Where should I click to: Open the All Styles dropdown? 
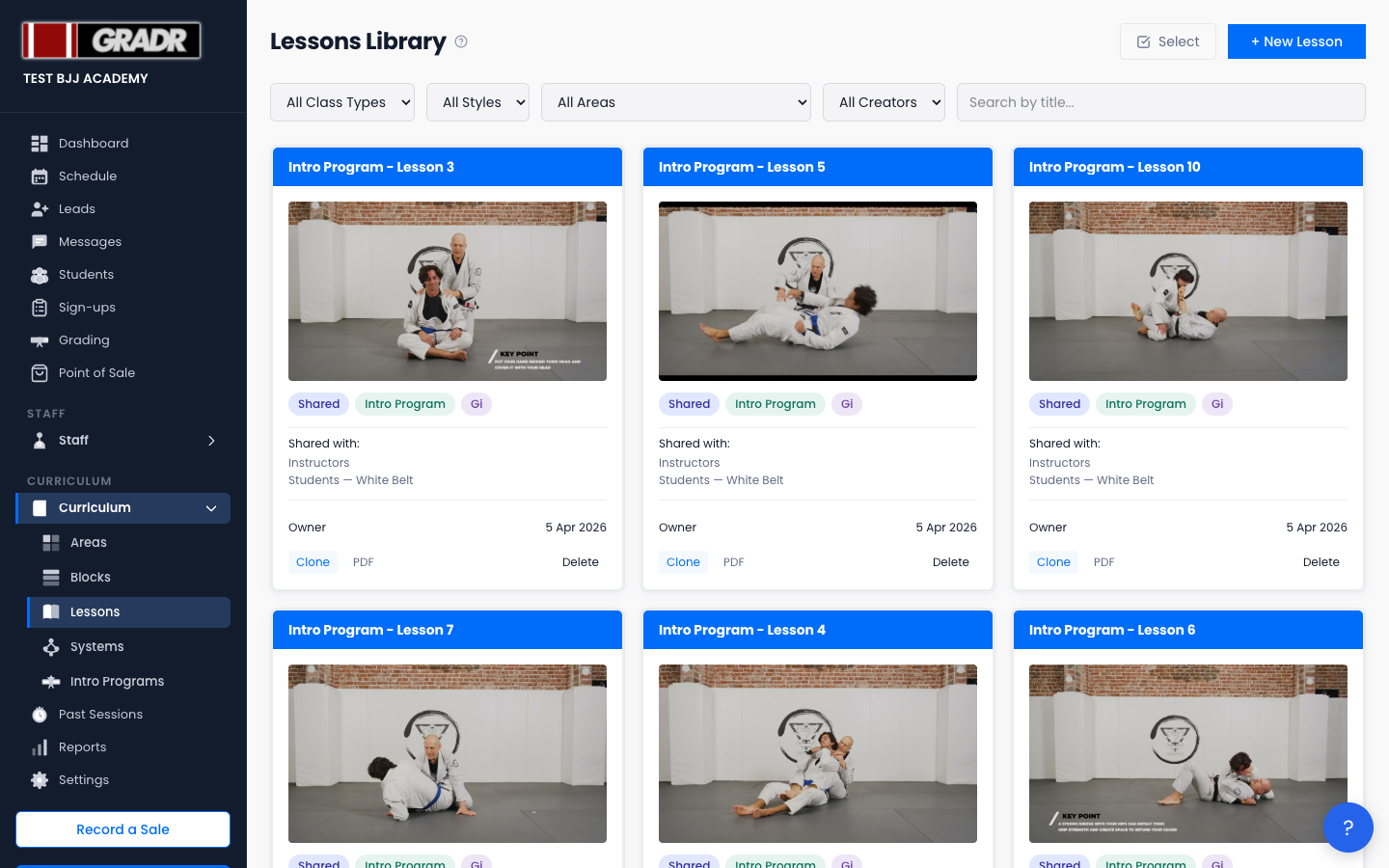[477, 102]
